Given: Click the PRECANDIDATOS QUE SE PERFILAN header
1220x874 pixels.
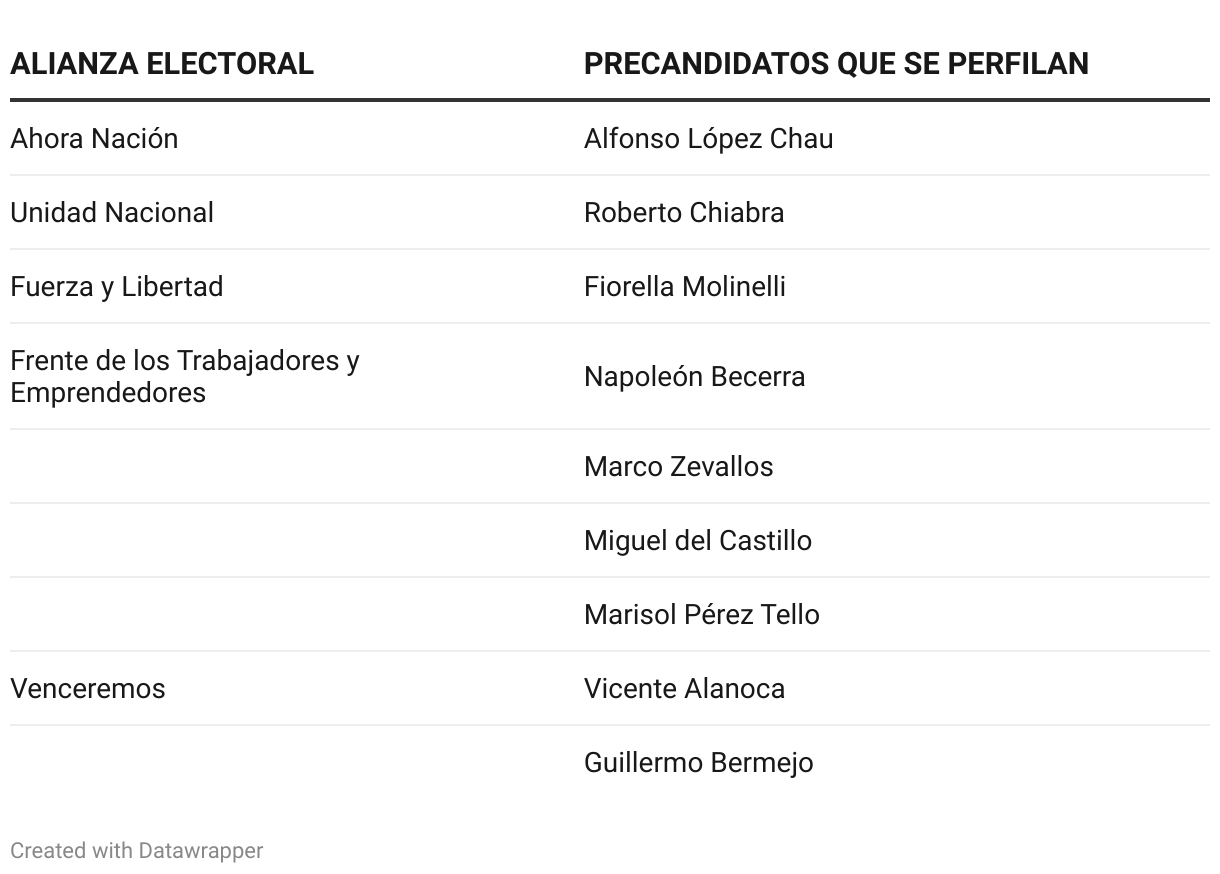Looking at the screenshot, I should tap(836, 64).
